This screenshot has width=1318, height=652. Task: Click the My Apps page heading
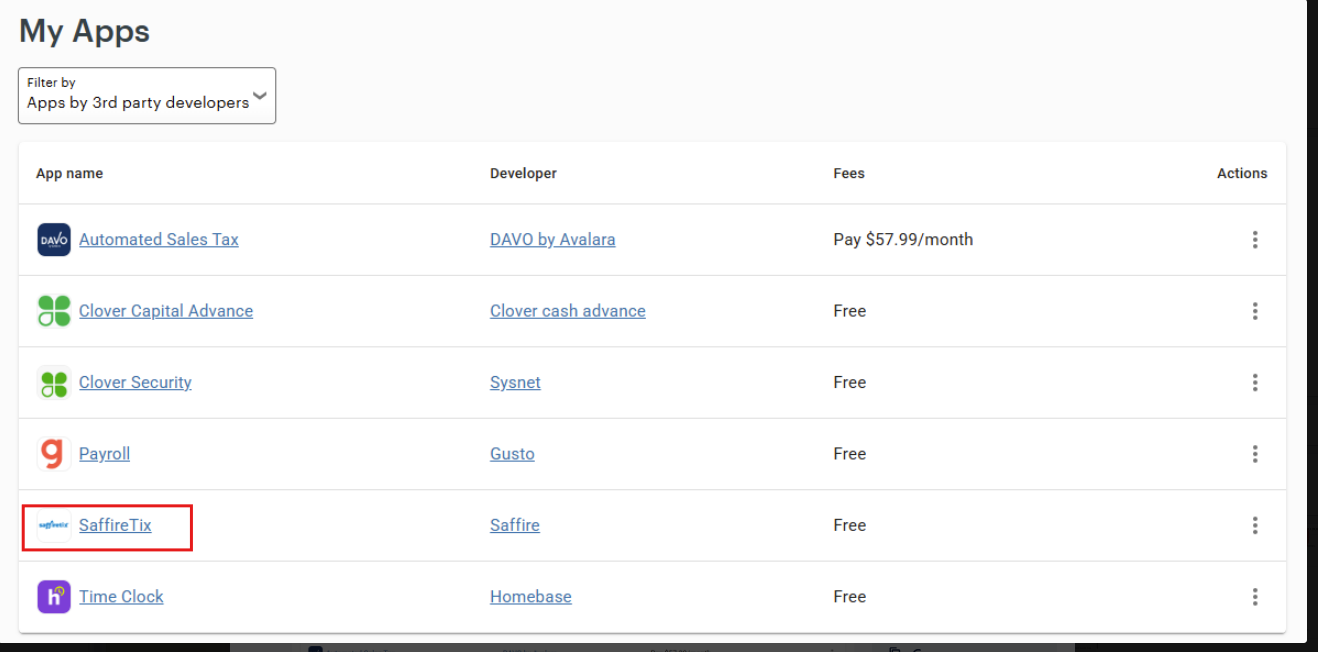tap(84, 32)
